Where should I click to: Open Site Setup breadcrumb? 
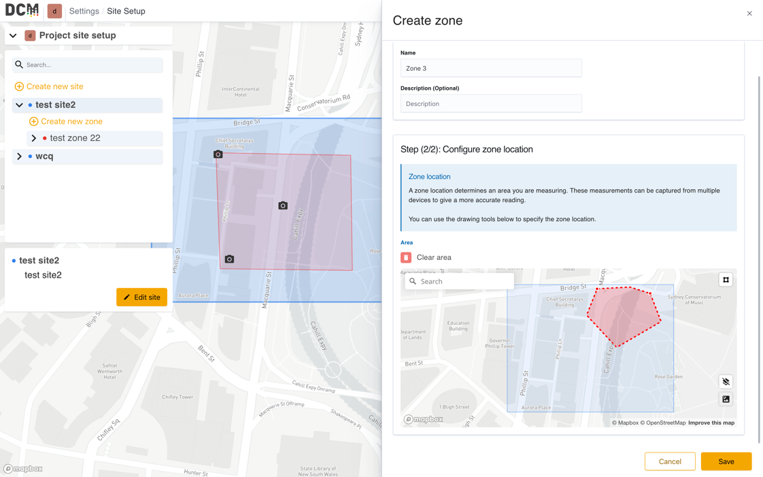tap(126, 11)
